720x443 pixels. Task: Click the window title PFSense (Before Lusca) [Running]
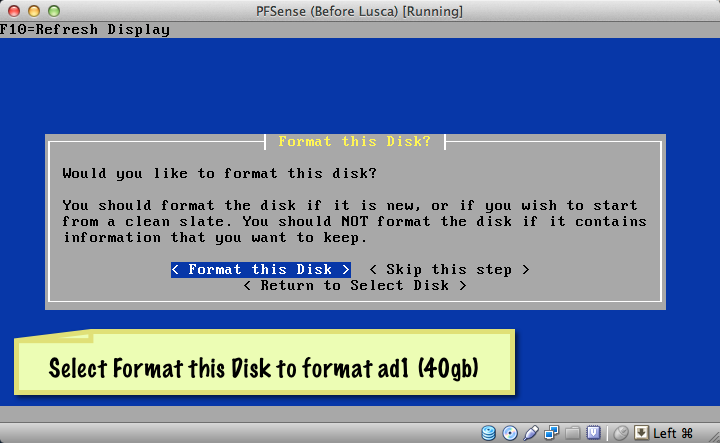point(360,11)
